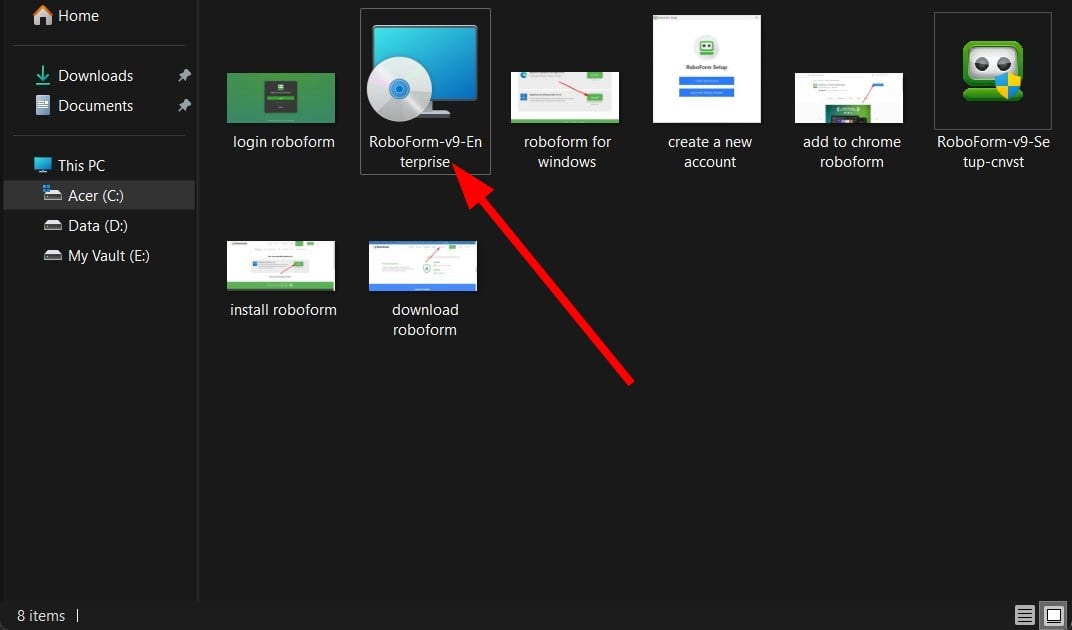The height and width of the screenshot is (630, 1072).
Task: Click the Home house icon
Action: [42, 15]
